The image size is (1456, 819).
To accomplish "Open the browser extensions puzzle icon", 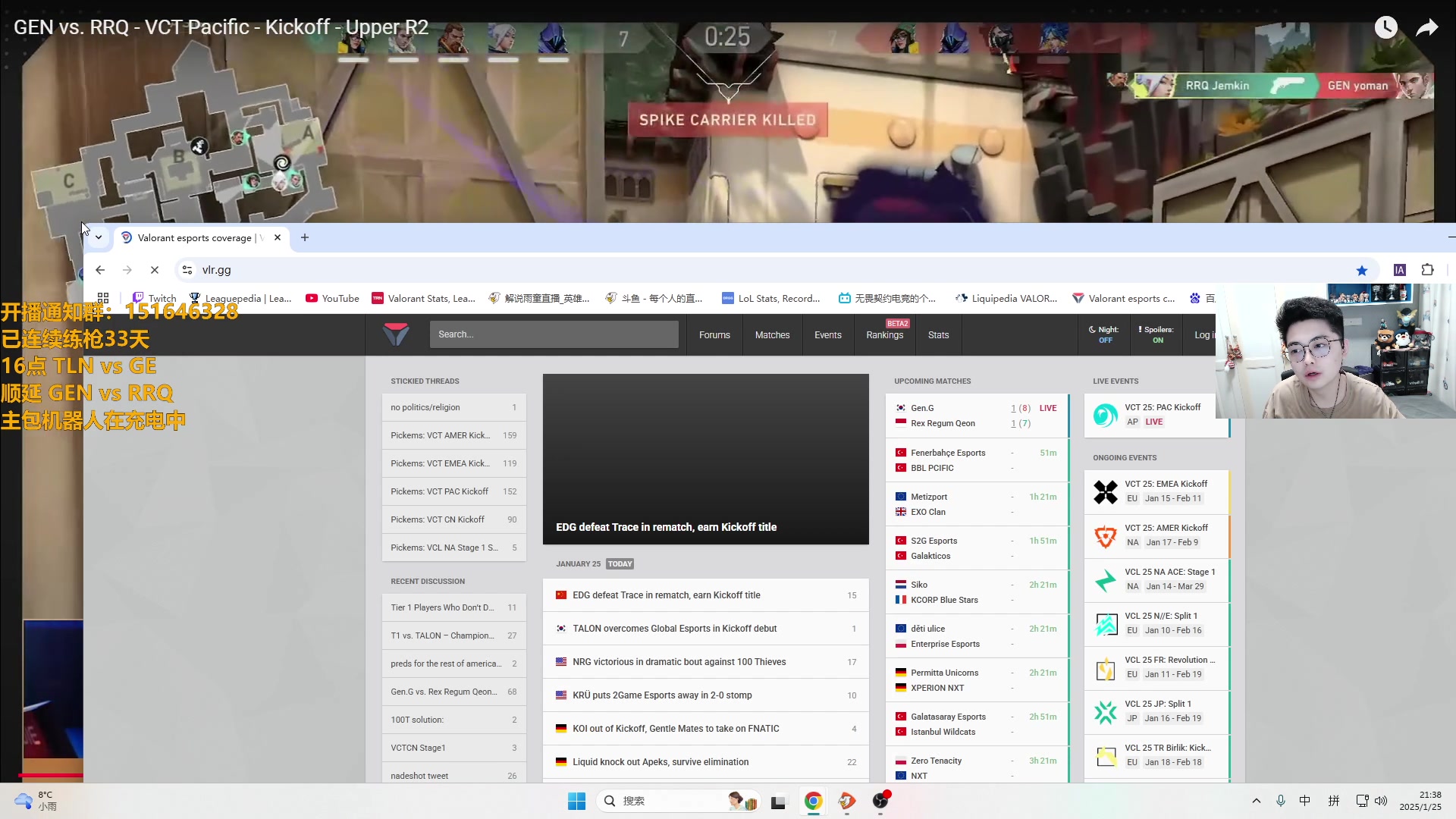I will pos(1427,270).
